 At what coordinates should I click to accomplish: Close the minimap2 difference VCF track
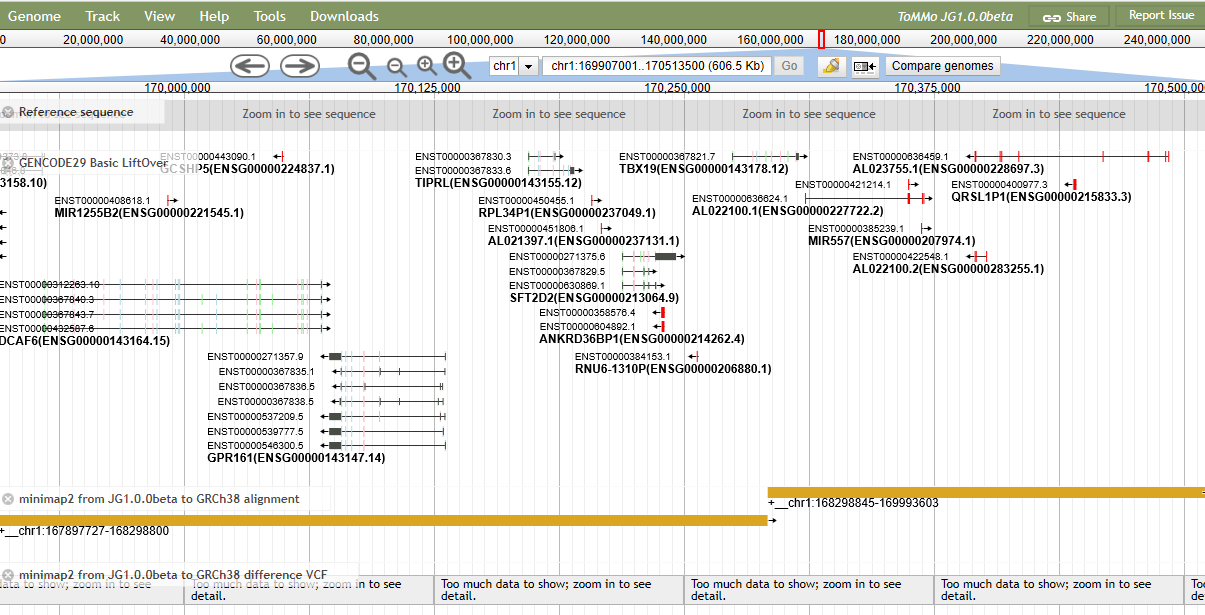click(8, 575)
